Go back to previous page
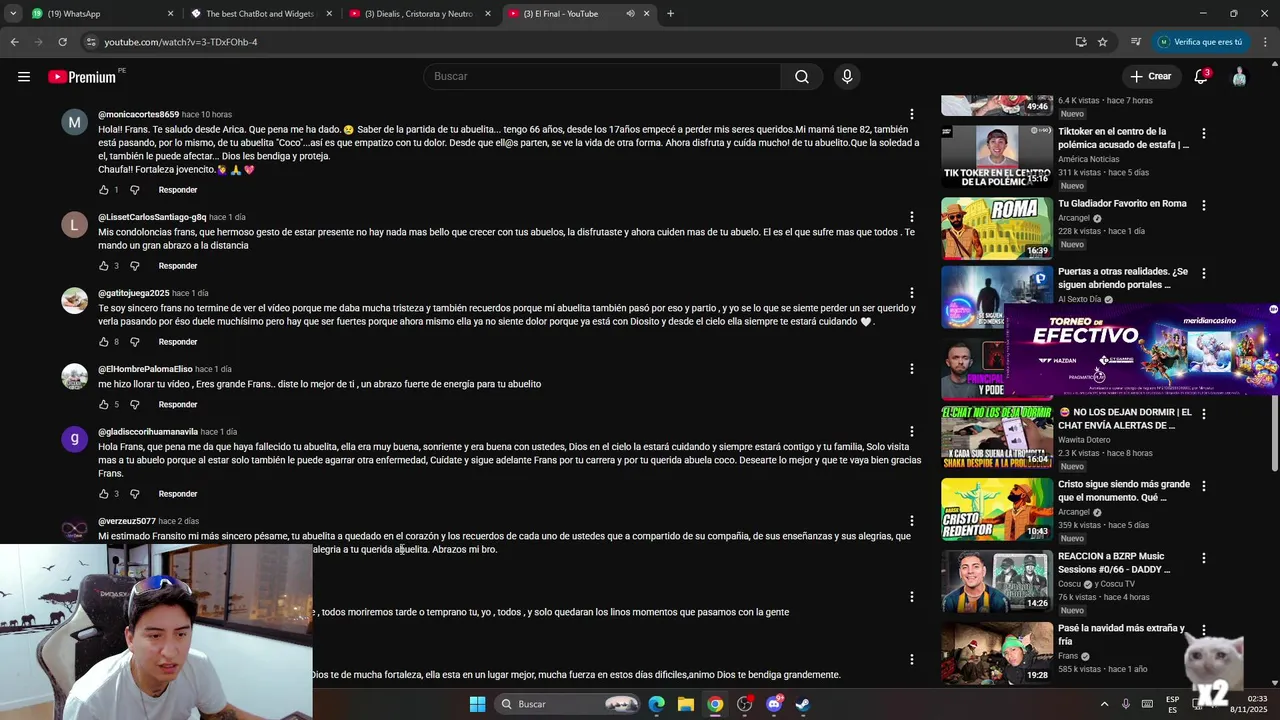 pos(15,42)
